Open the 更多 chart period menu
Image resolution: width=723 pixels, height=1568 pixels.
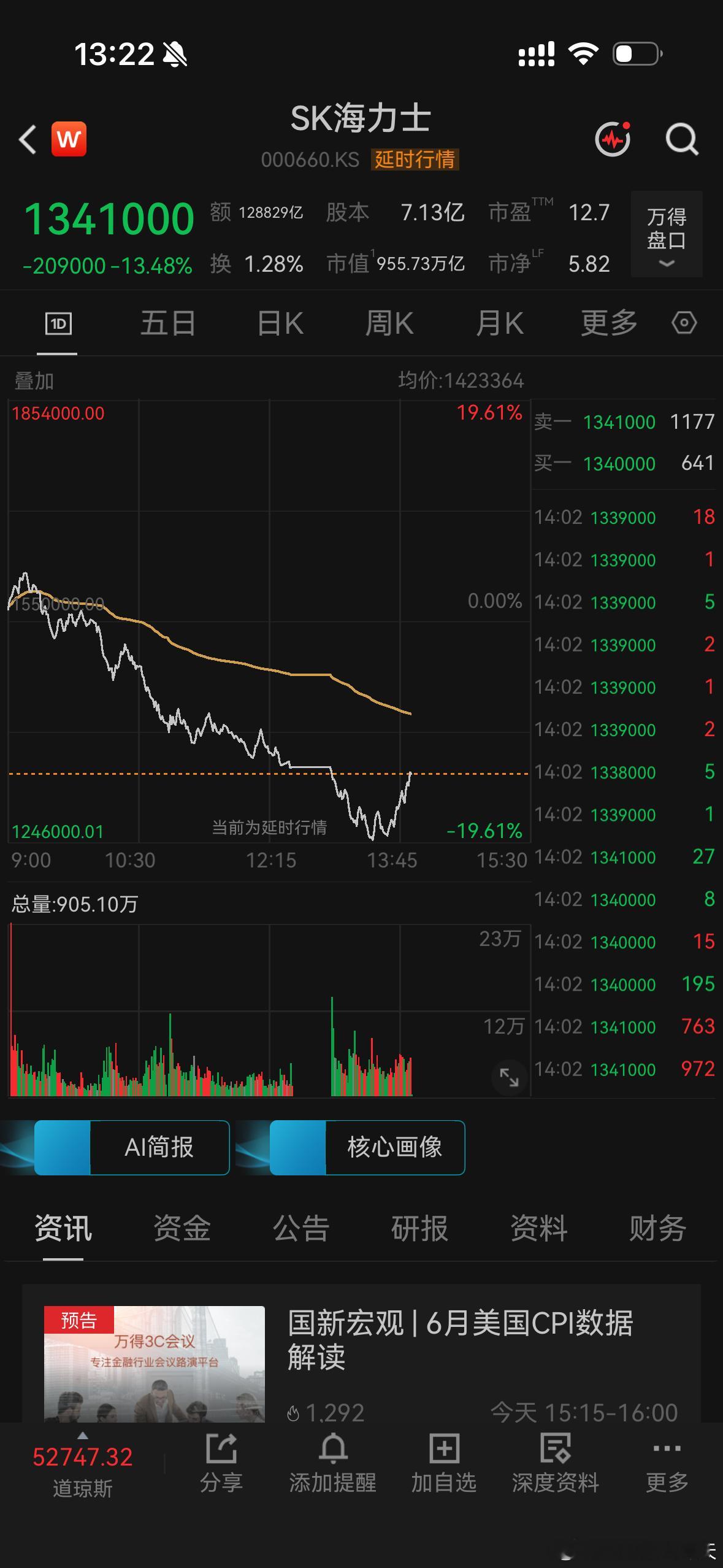coord(609,323)
